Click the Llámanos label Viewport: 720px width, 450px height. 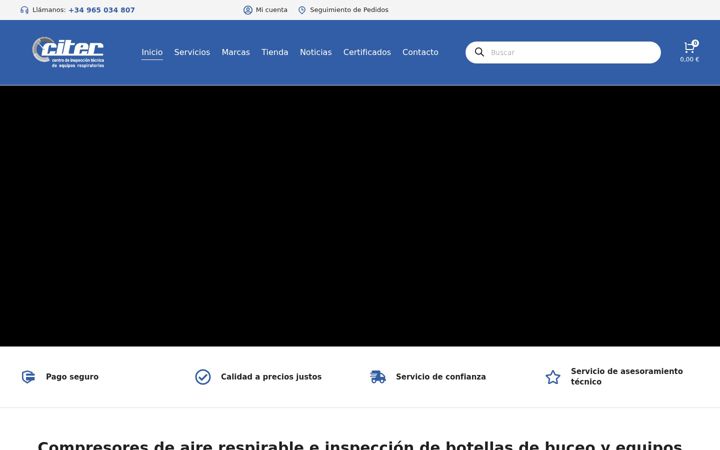tap(49, 10)
